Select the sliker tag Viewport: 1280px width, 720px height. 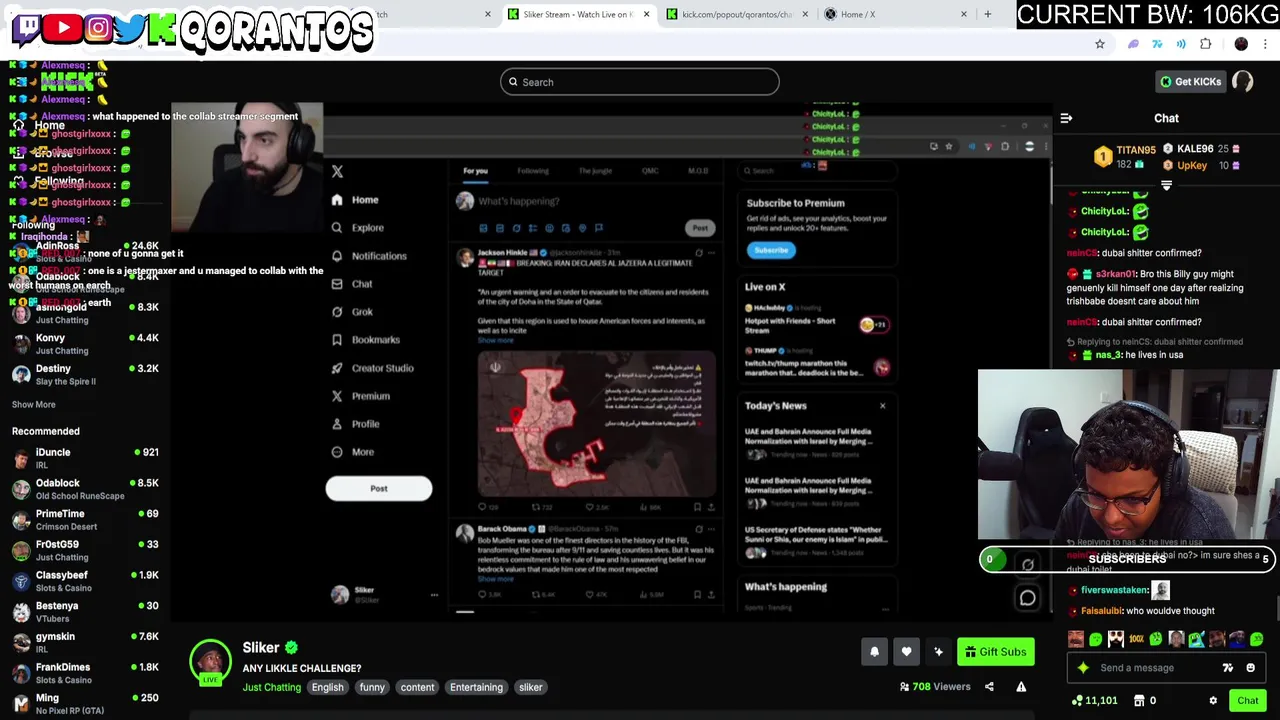pyautogui.click(x=530, y=687)
